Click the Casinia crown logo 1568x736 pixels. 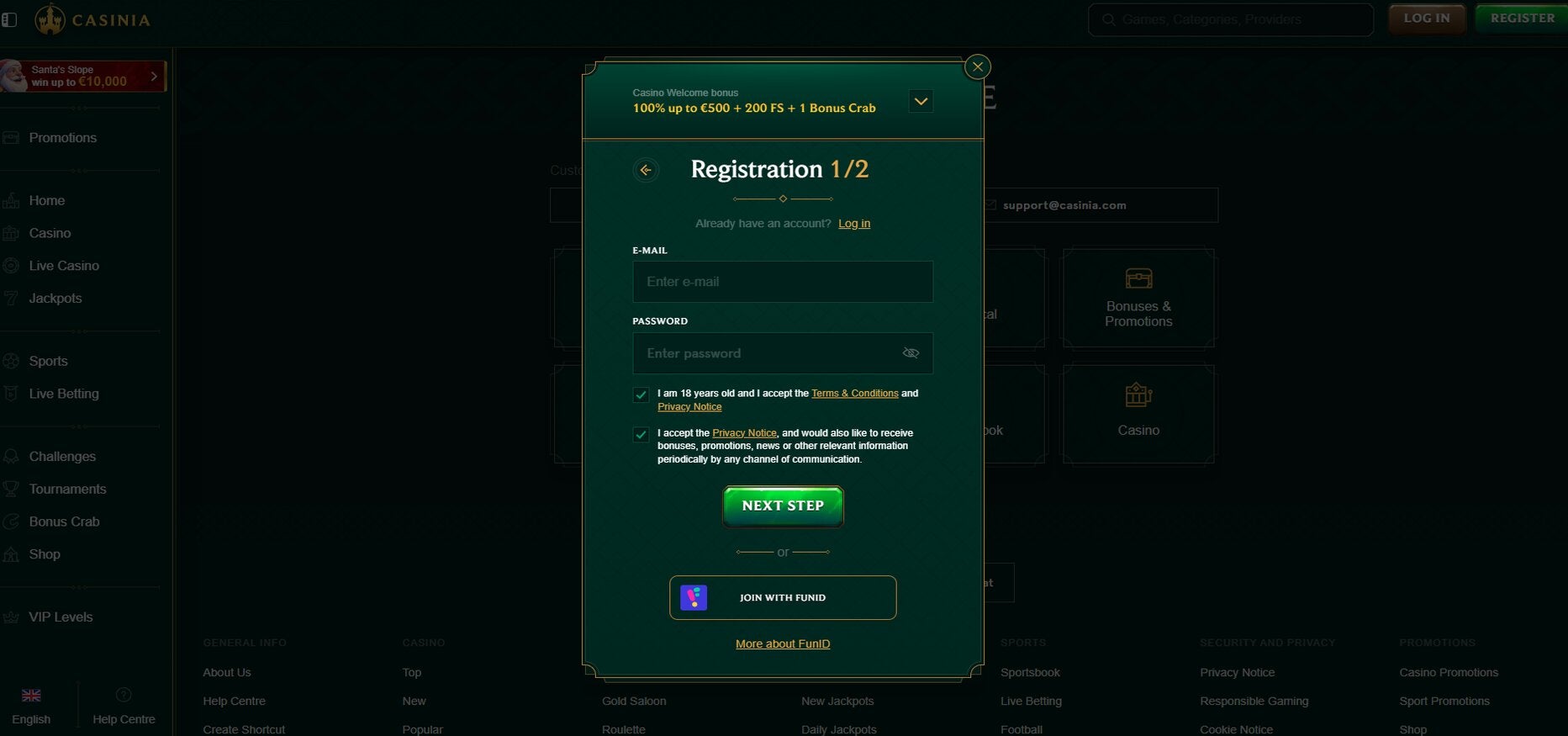(50, 19)
